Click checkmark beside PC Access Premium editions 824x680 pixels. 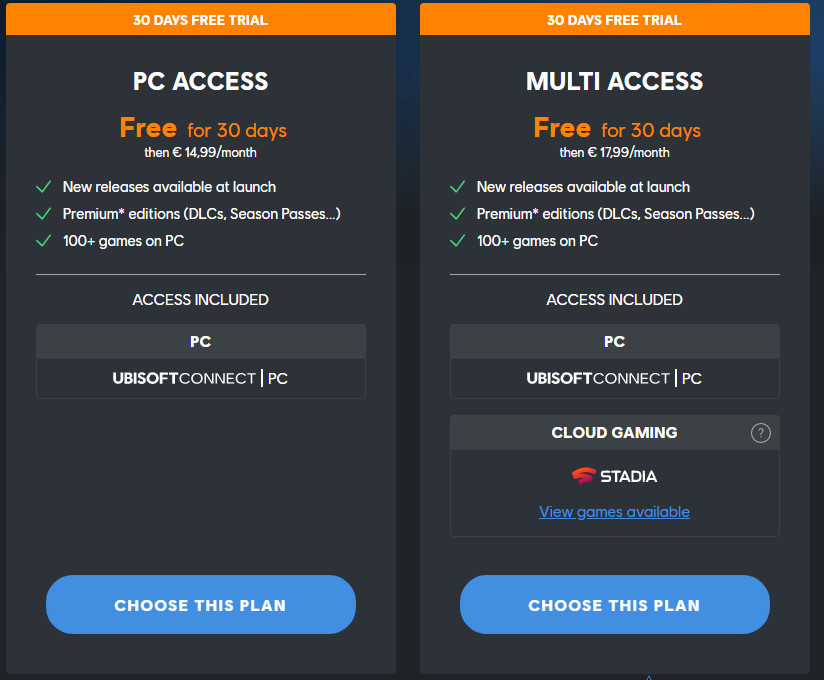tap(43, 214)
